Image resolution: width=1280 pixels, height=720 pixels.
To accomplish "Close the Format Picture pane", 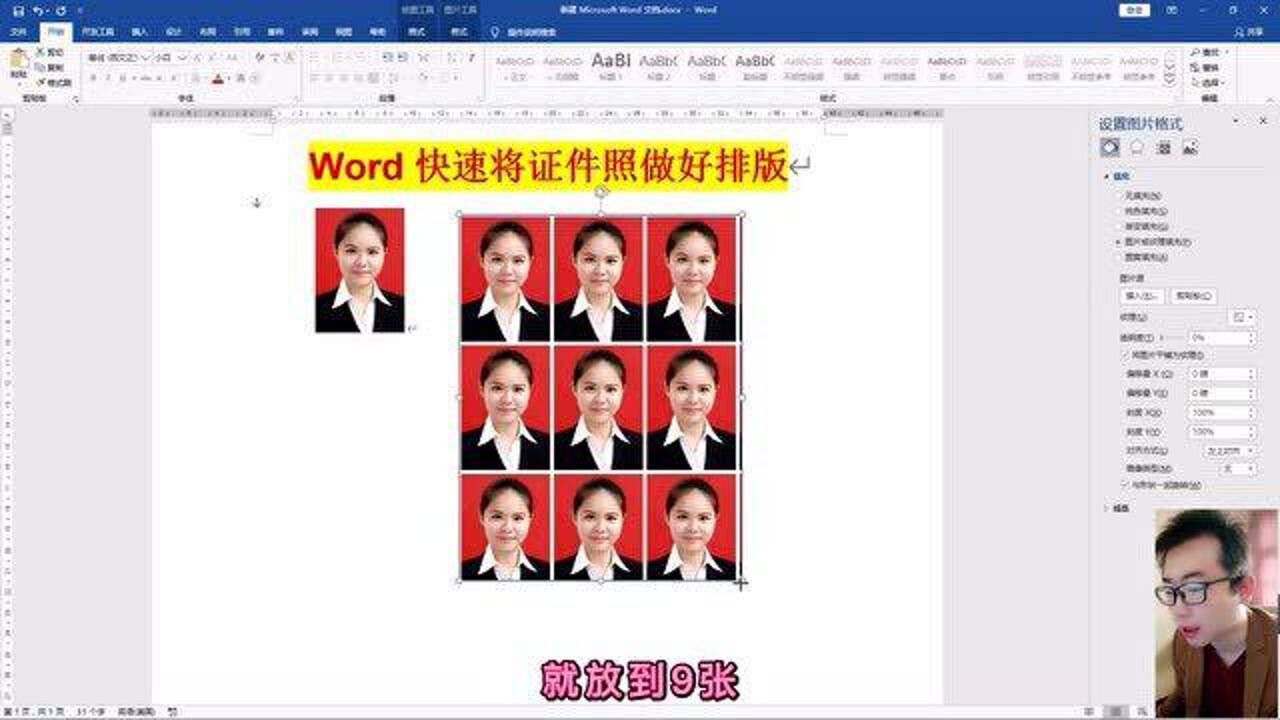I will click(x=1263, y=121).
